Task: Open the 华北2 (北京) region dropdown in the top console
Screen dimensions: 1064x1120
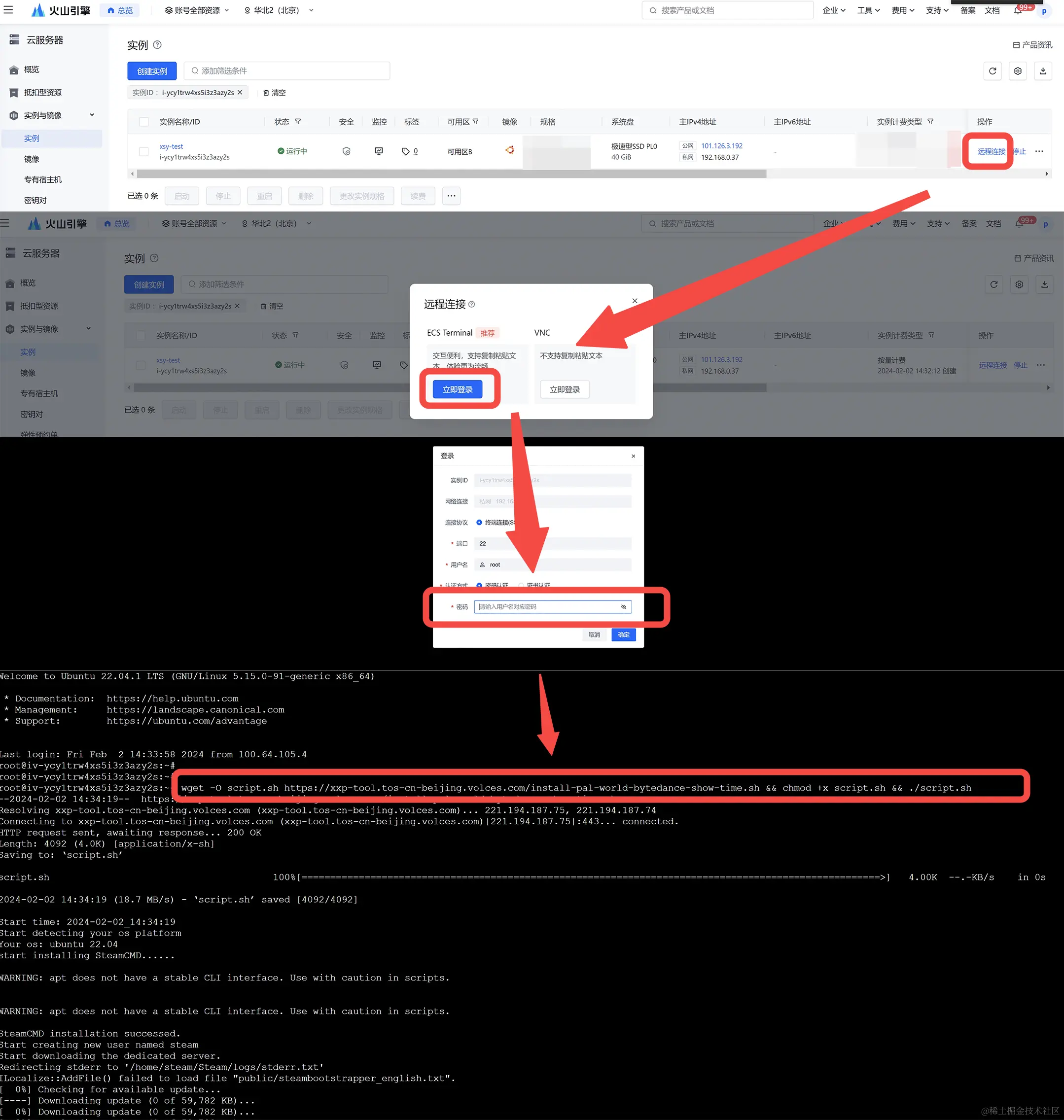Action: coord(279,10)
